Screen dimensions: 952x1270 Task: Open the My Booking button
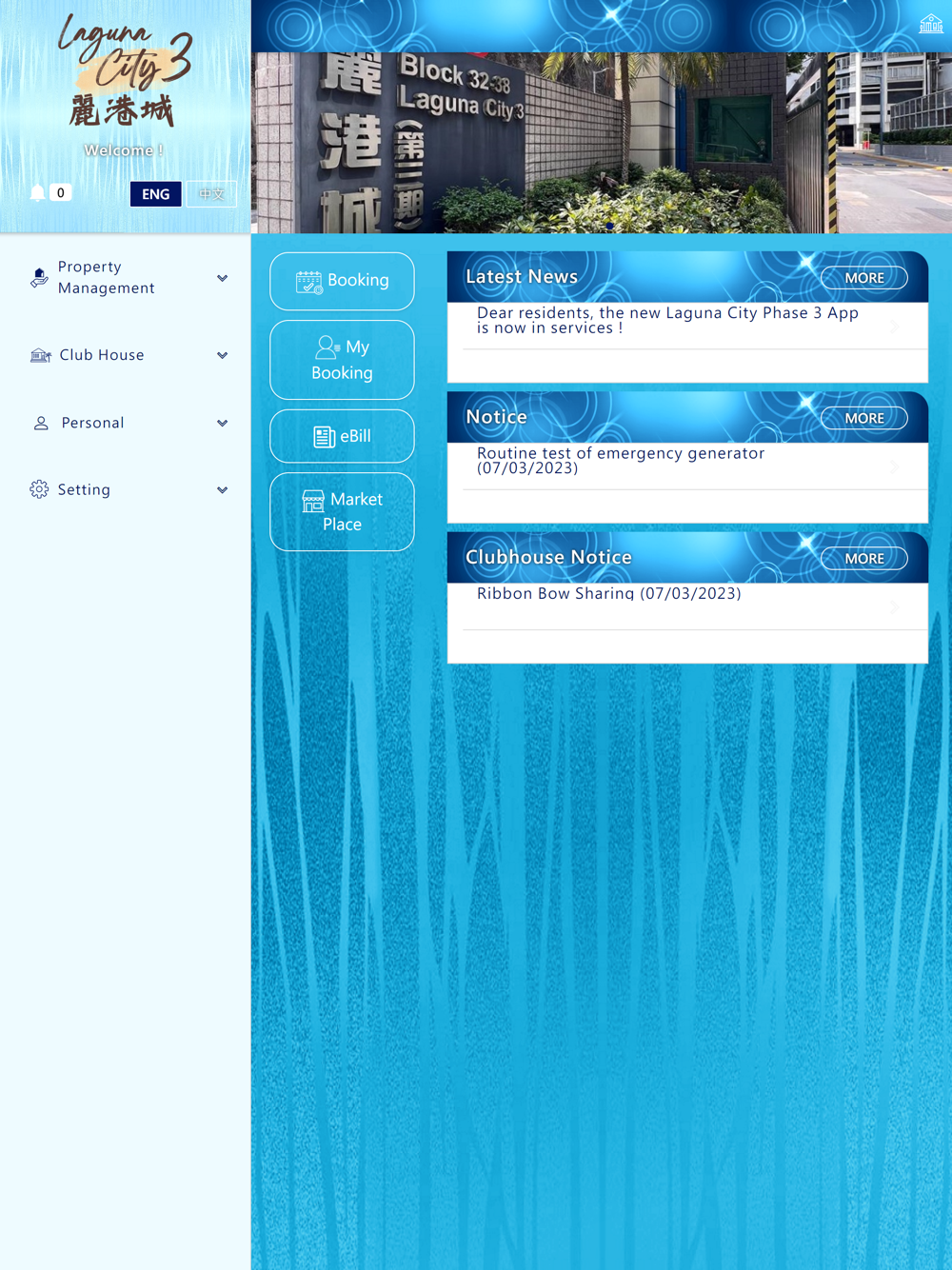coord(342,360)
